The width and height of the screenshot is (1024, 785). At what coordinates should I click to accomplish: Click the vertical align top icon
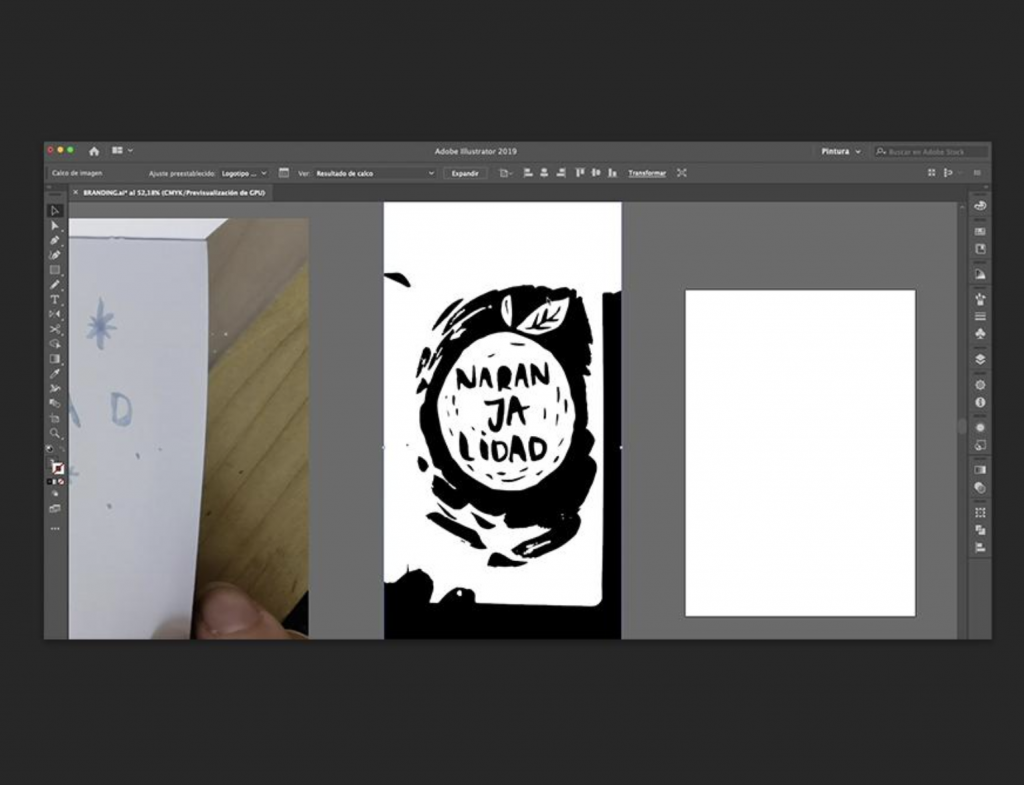[x=579, y=173]
